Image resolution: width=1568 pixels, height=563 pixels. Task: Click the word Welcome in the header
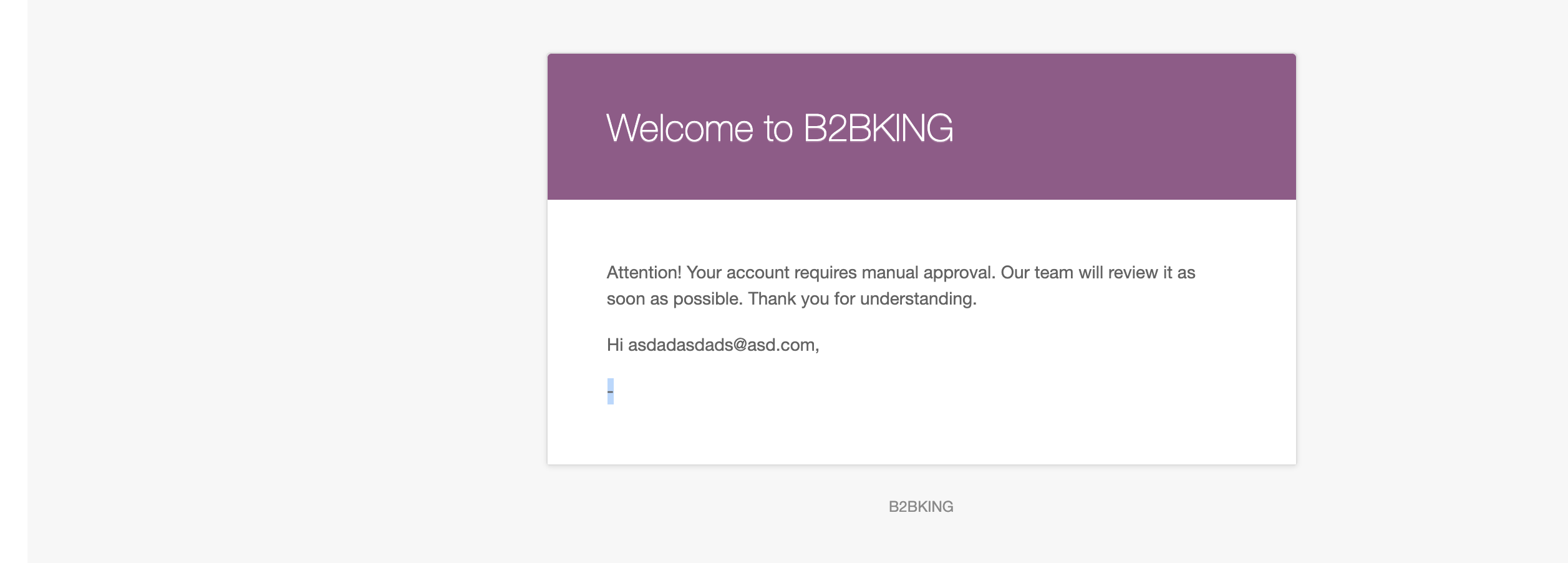pyautogui.click(x=679, y=129)
